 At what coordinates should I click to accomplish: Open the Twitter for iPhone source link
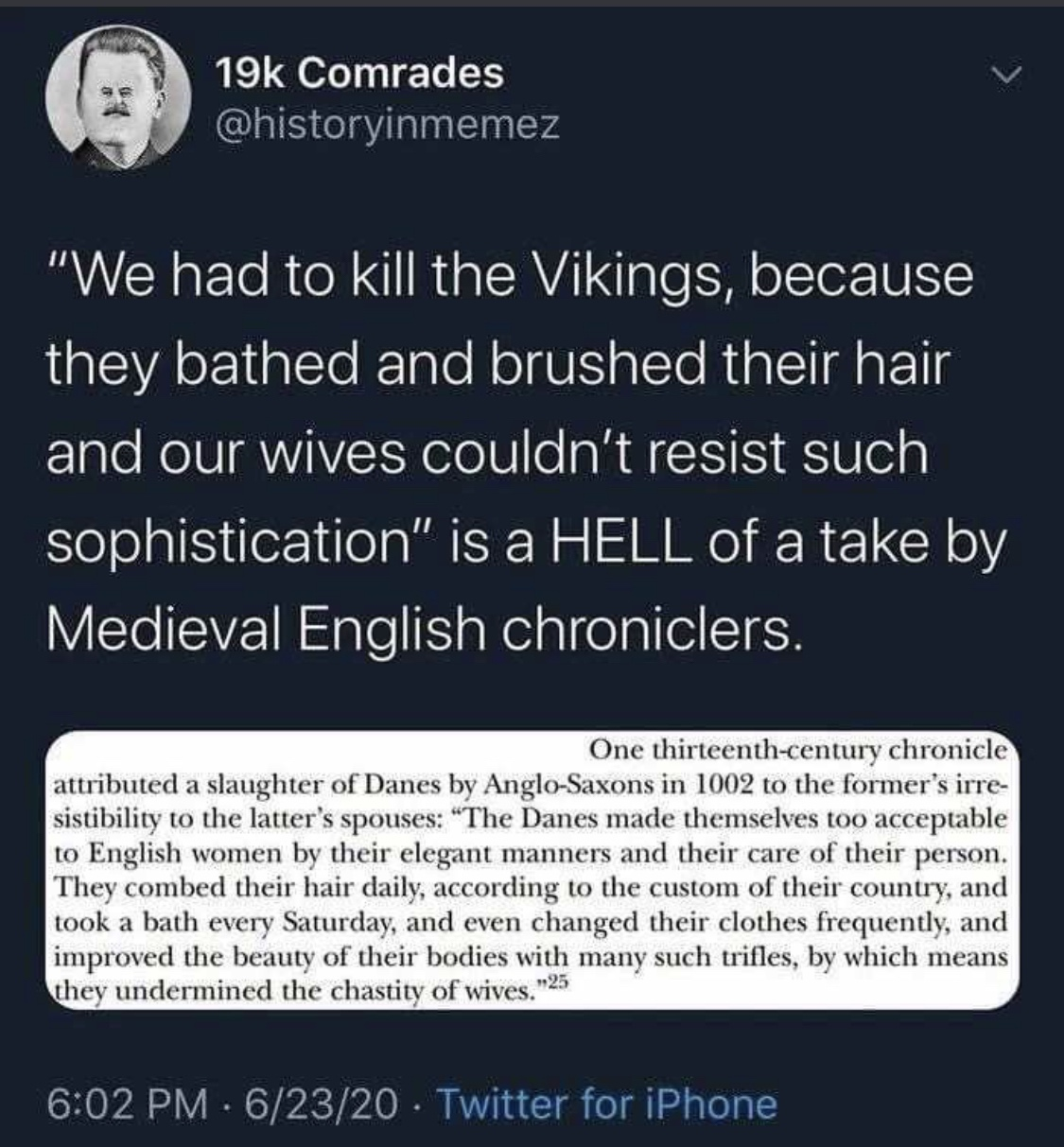pyautogui.click(x=607, y=1104)
